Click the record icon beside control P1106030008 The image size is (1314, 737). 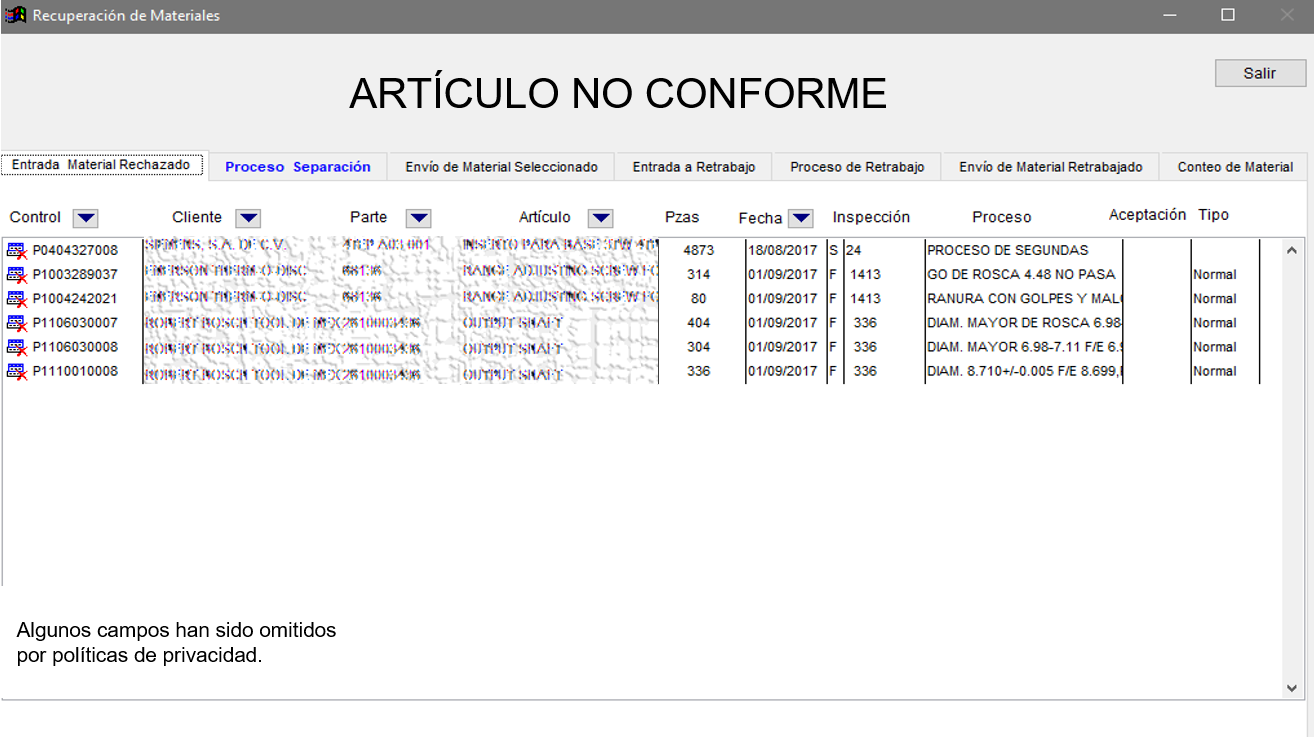16,347
